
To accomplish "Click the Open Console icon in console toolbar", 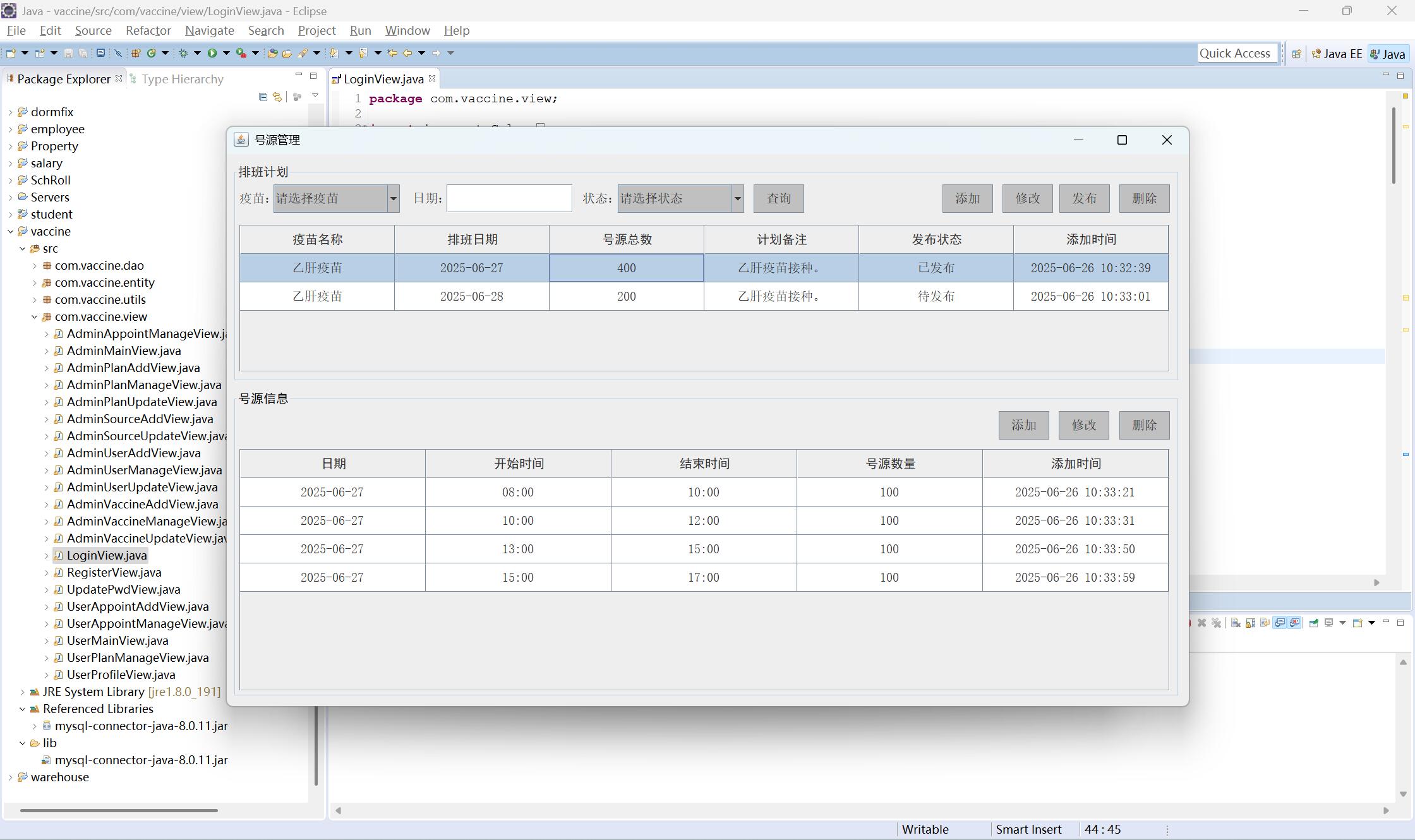I will click(1358, 623).
